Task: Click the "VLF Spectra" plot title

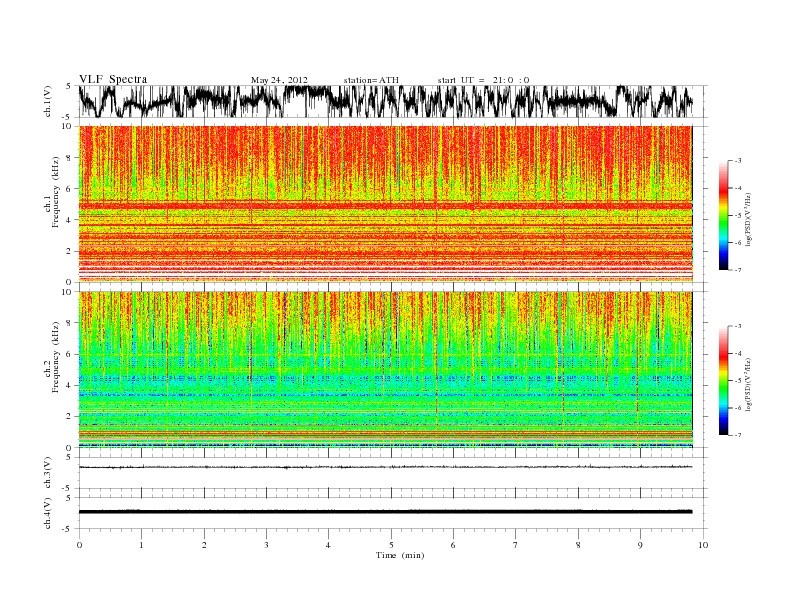Action: click(113, 79)
